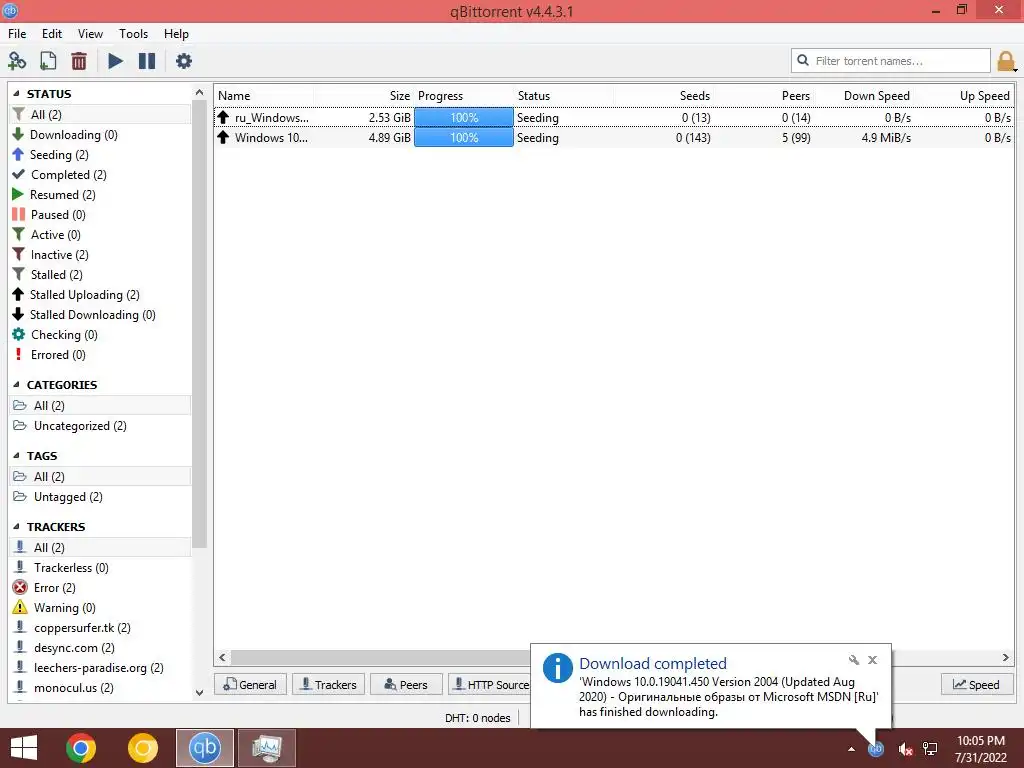Screen dimensions: 1024x768
Task: Launch Google Chrome from the taskbar
Action: (x=81, y=748)
